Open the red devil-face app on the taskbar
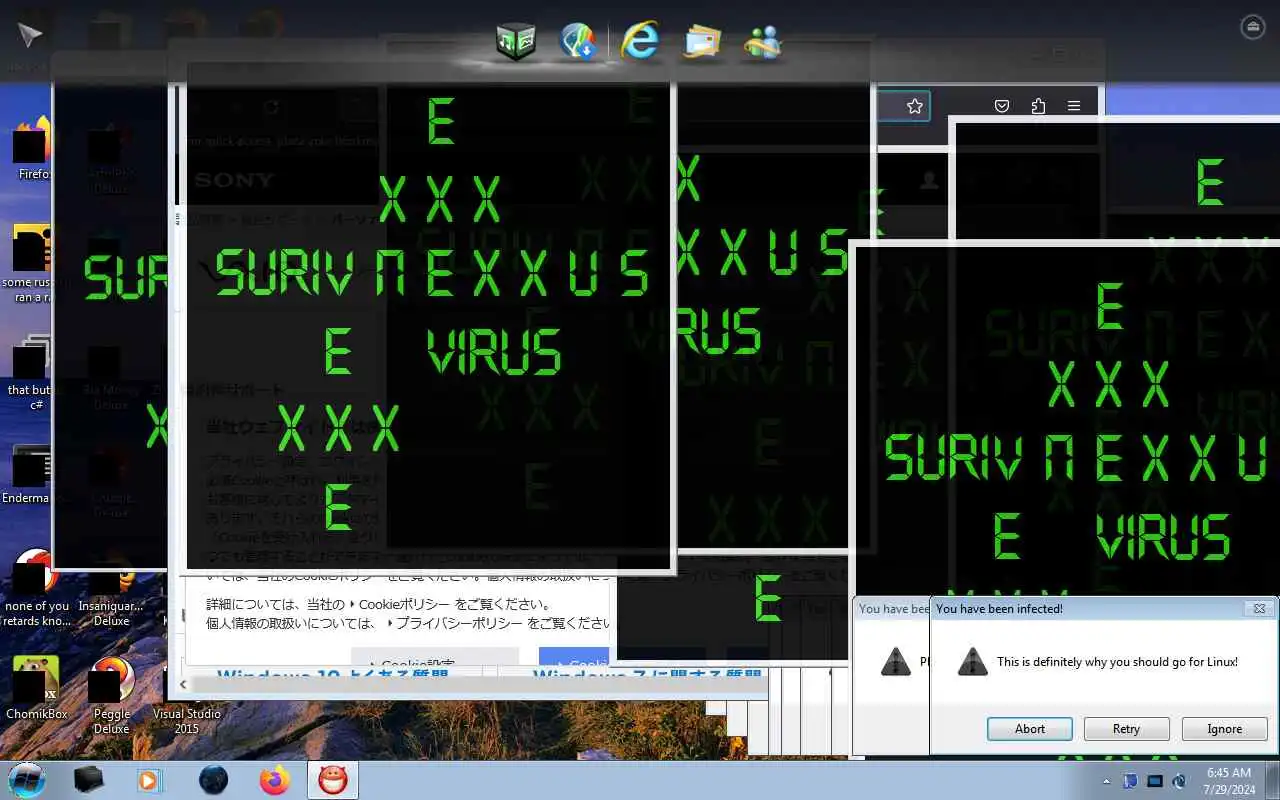The height and width of the screenshot is (800, 1280). [332, 780]
